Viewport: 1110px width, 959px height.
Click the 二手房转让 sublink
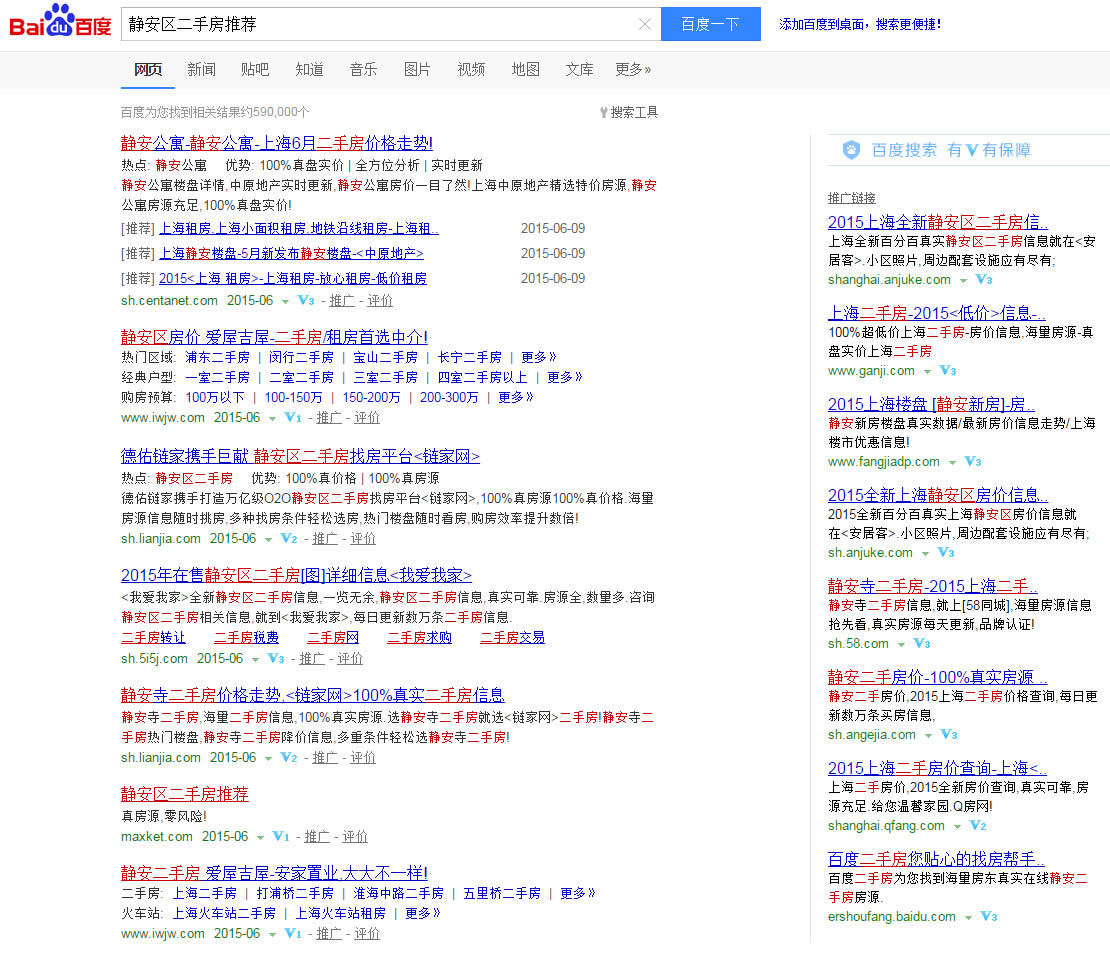click(153, 637)
